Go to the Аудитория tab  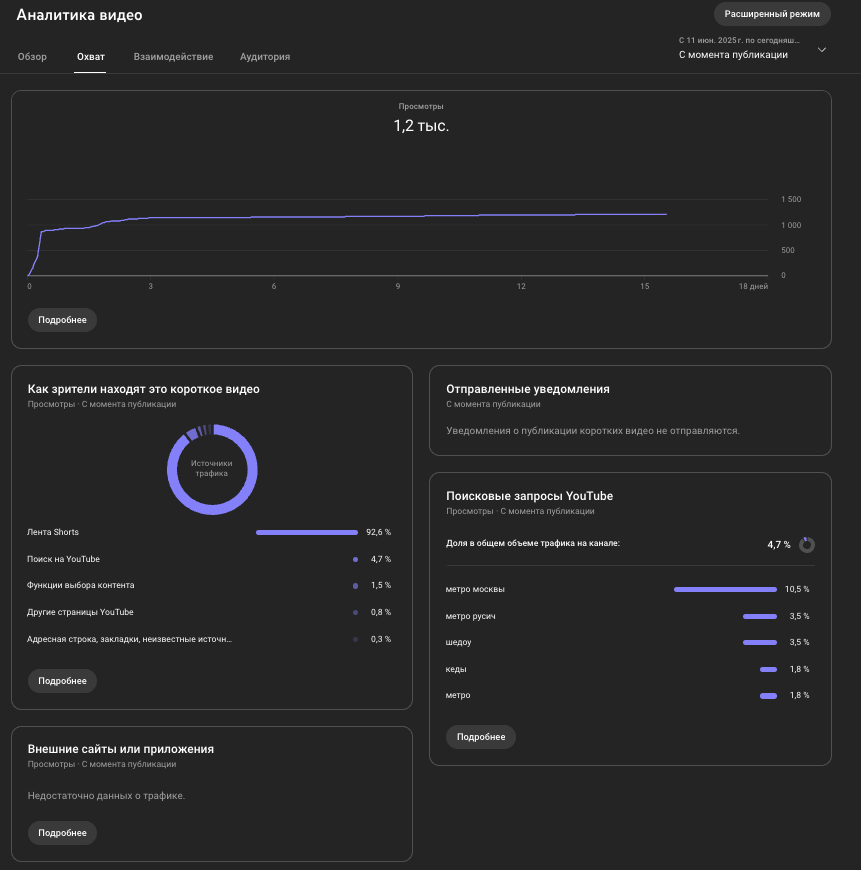[265, 57]
